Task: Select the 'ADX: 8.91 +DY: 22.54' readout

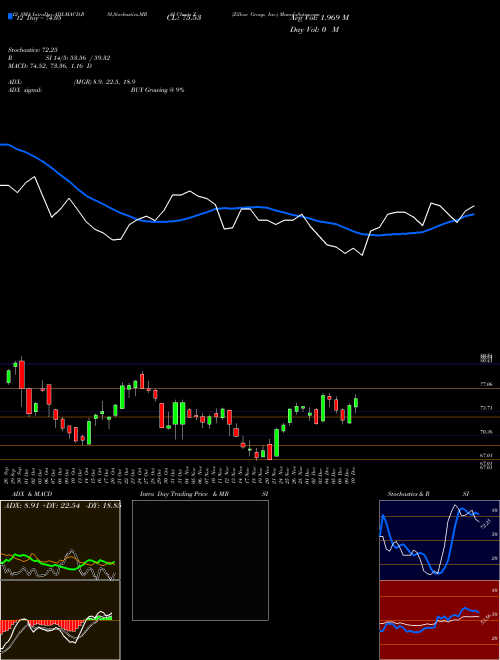Action: pyautogui.click(x=40, y=506)
